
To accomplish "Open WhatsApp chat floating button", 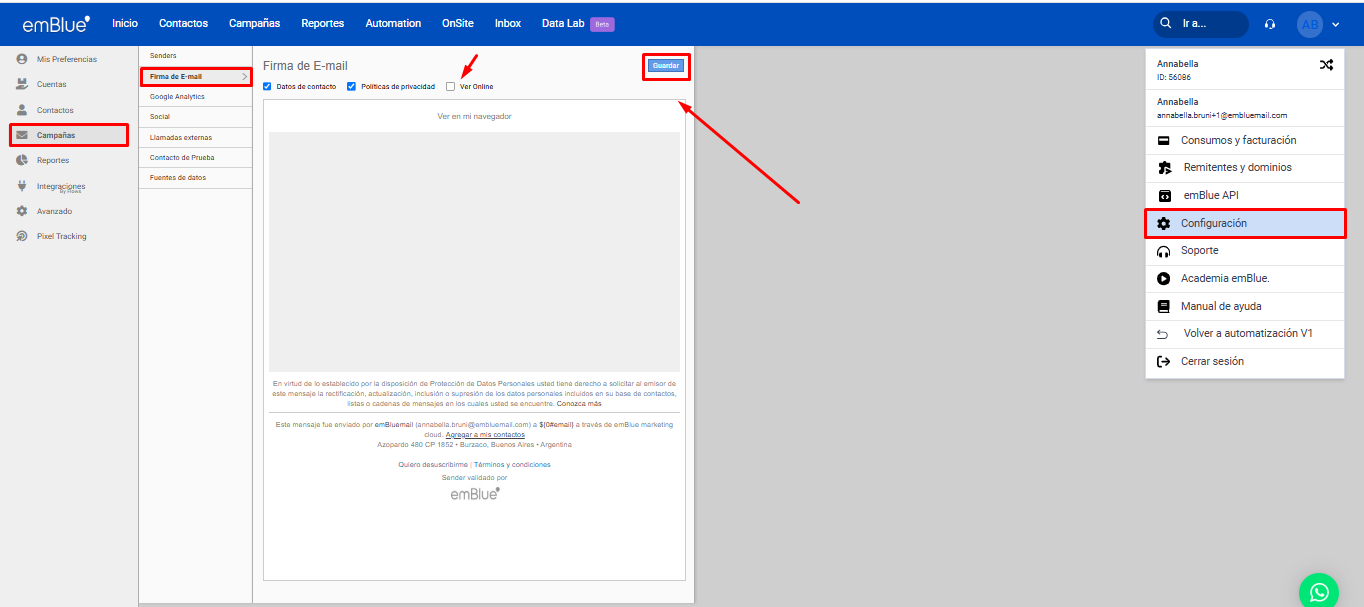I will [1318, 592].
